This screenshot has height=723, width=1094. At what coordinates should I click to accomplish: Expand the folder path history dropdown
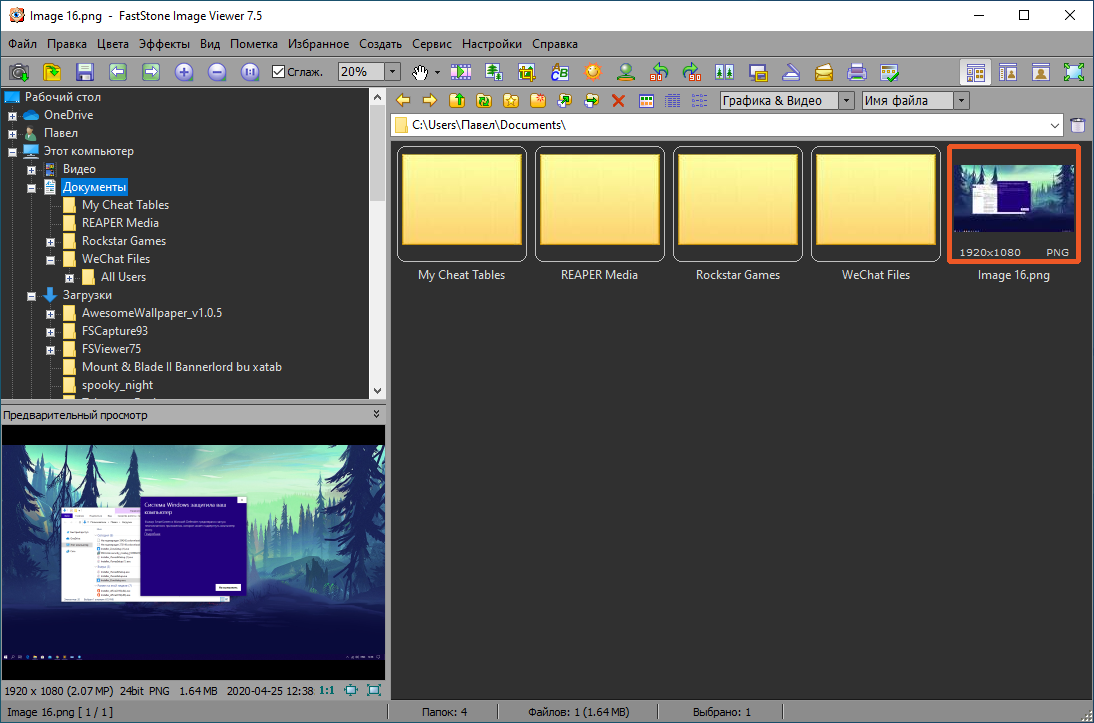point(1055,126)
